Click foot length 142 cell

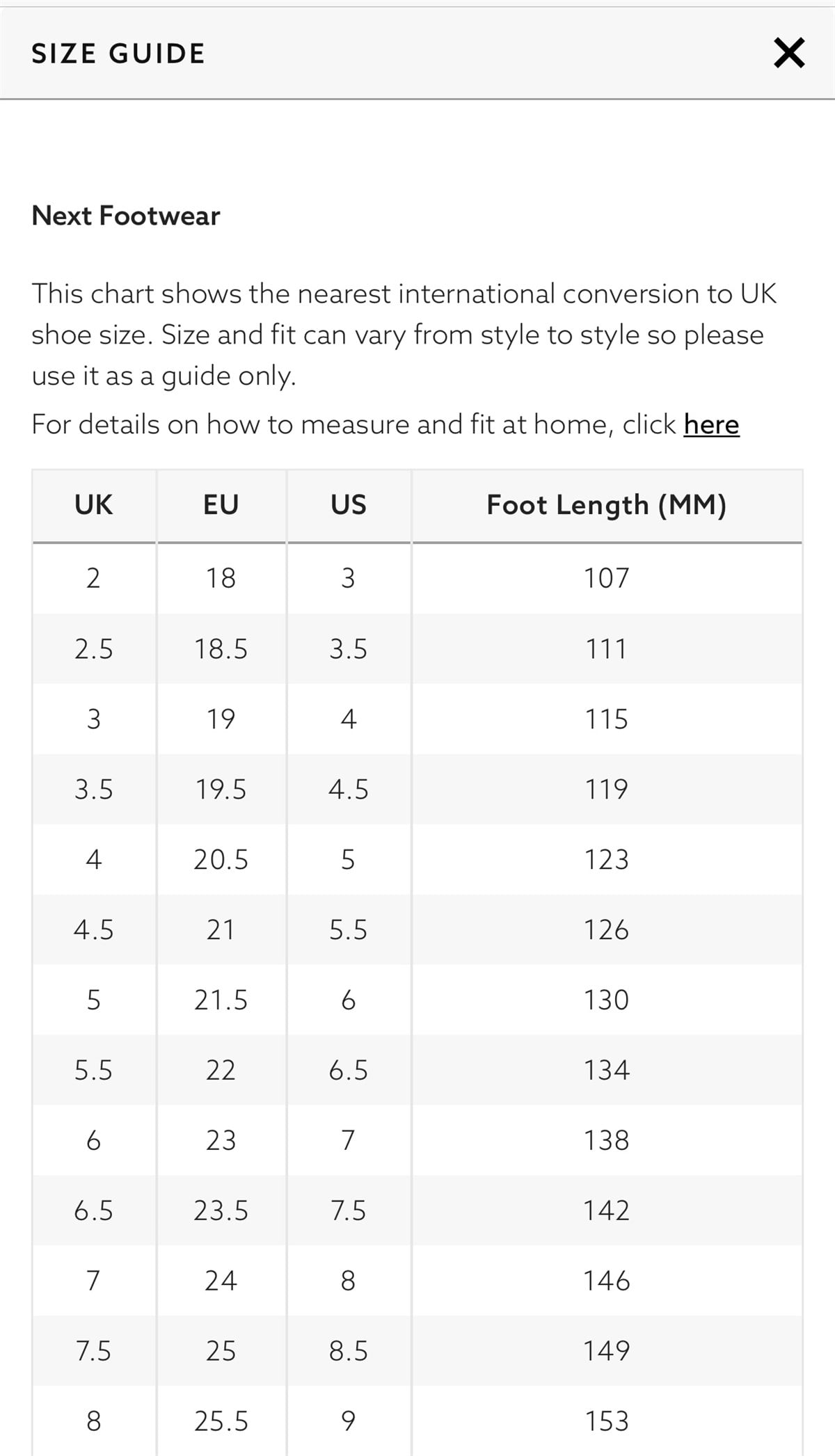[606, 1211]
